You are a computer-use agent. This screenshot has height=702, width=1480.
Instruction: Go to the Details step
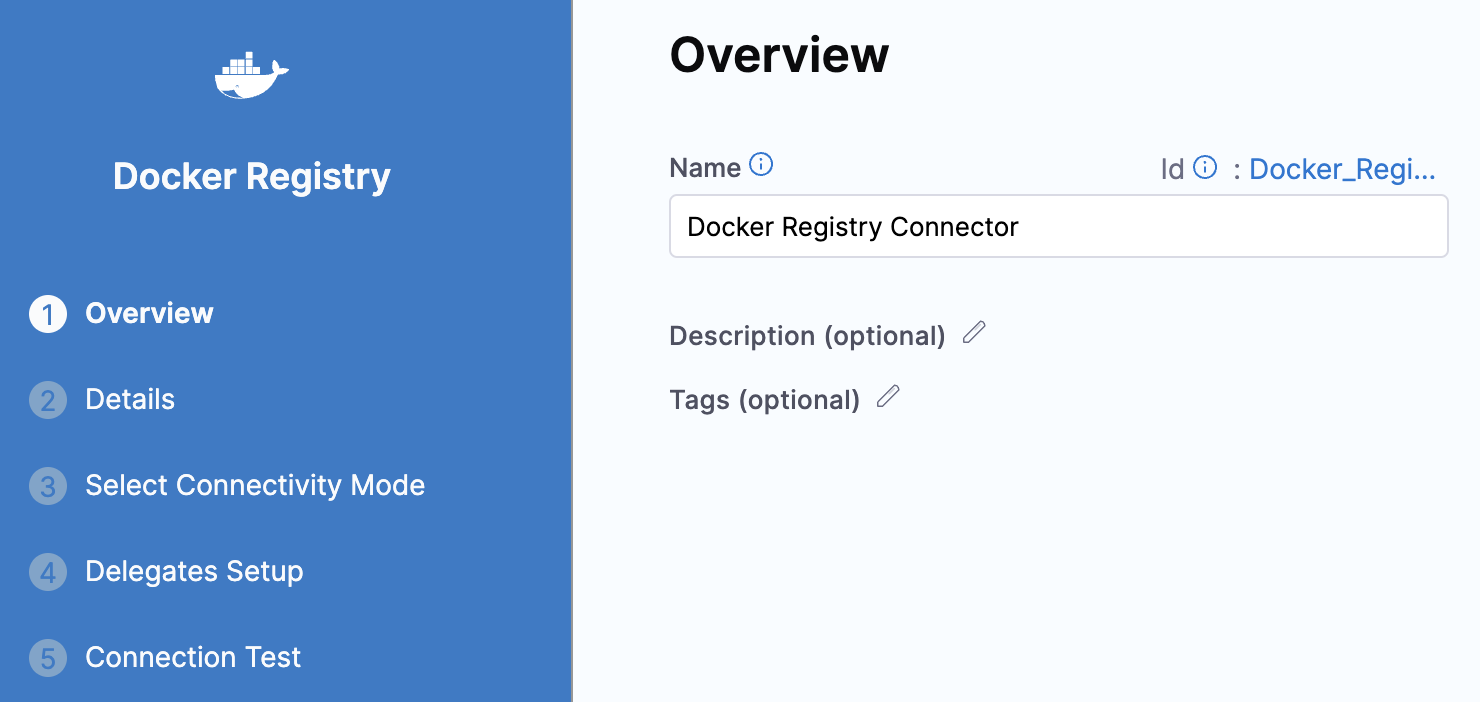(130, 399)
